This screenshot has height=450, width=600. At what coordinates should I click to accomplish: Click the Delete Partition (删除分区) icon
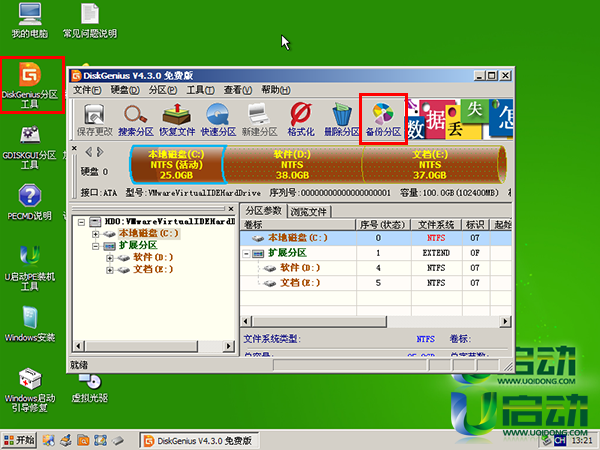point(341,120)
